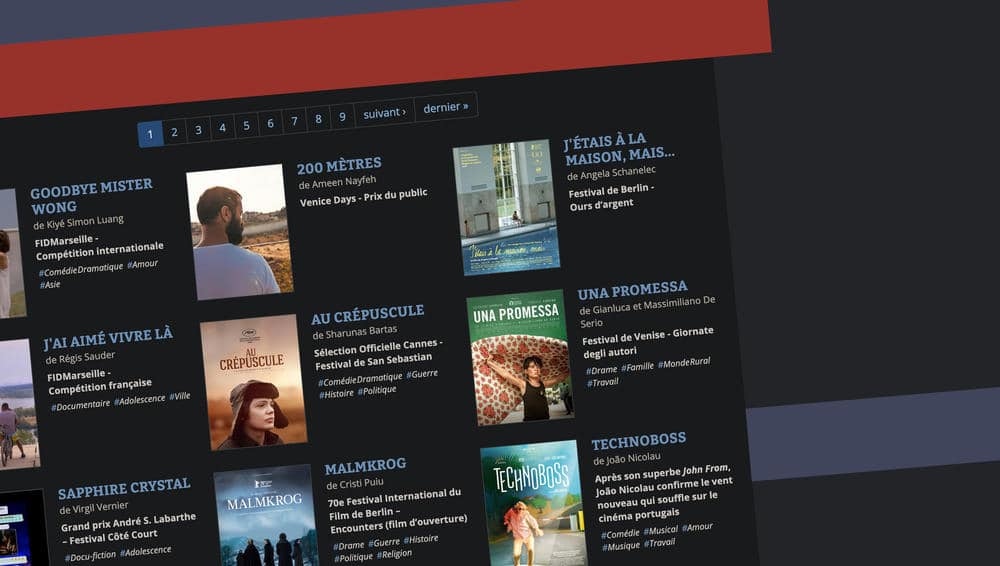Click #ComédieDramatique tag under Au Crépuscule
1000x566 pixels.
click(360, 380)
